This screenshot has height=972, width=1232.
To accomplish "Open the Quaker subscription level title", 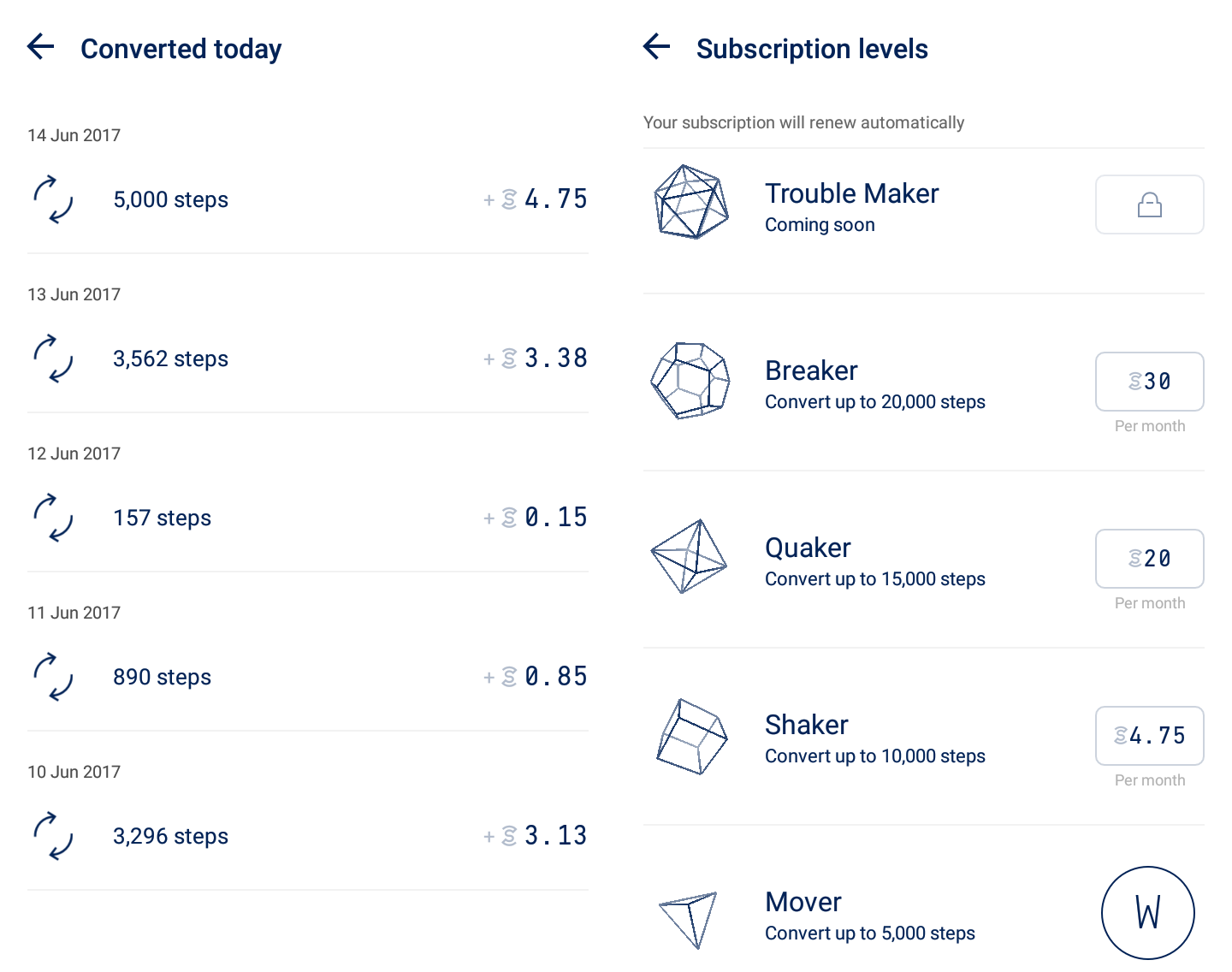I will coord(808,548).
